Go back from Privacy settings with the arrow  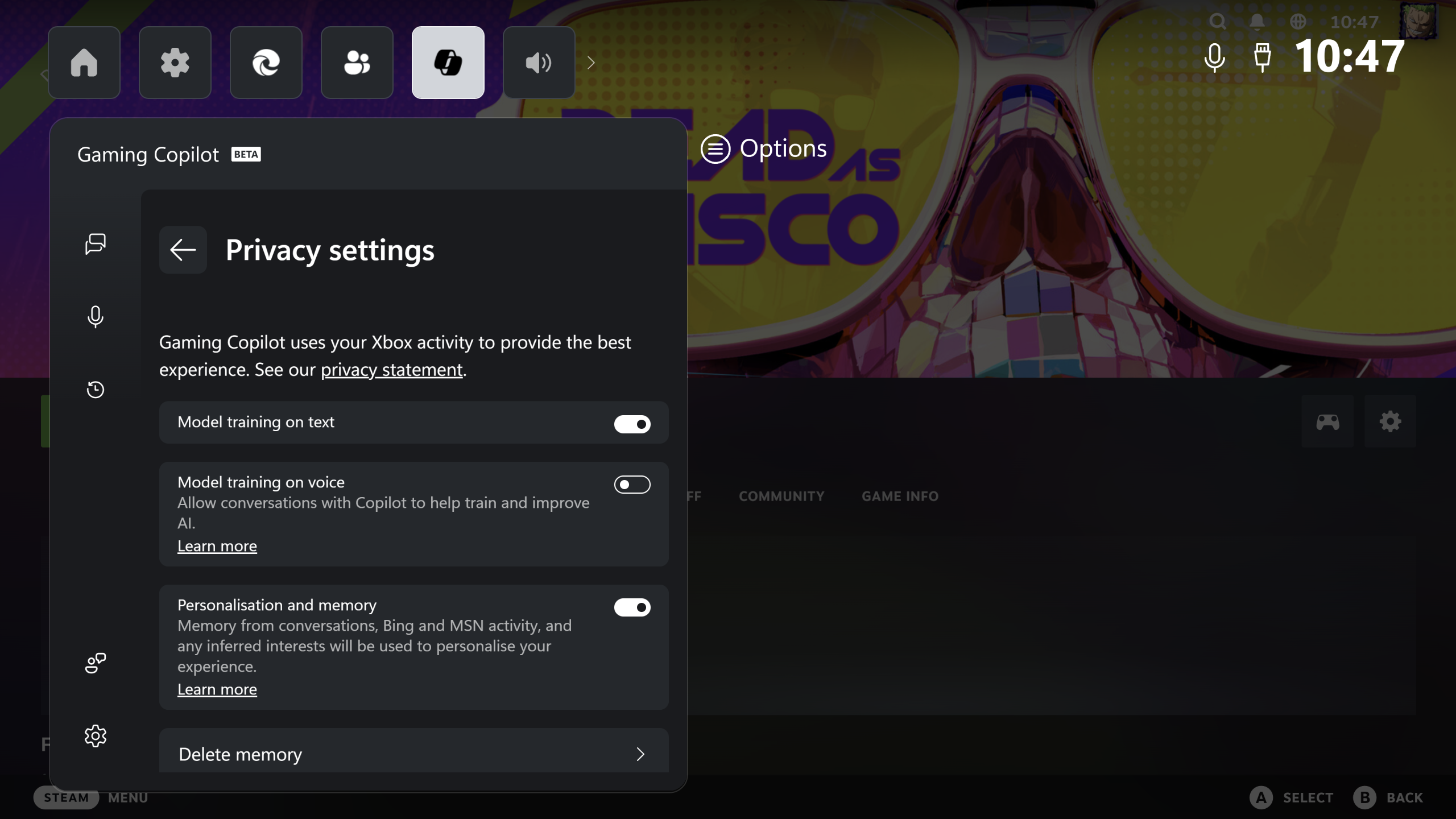coord(183,250)
